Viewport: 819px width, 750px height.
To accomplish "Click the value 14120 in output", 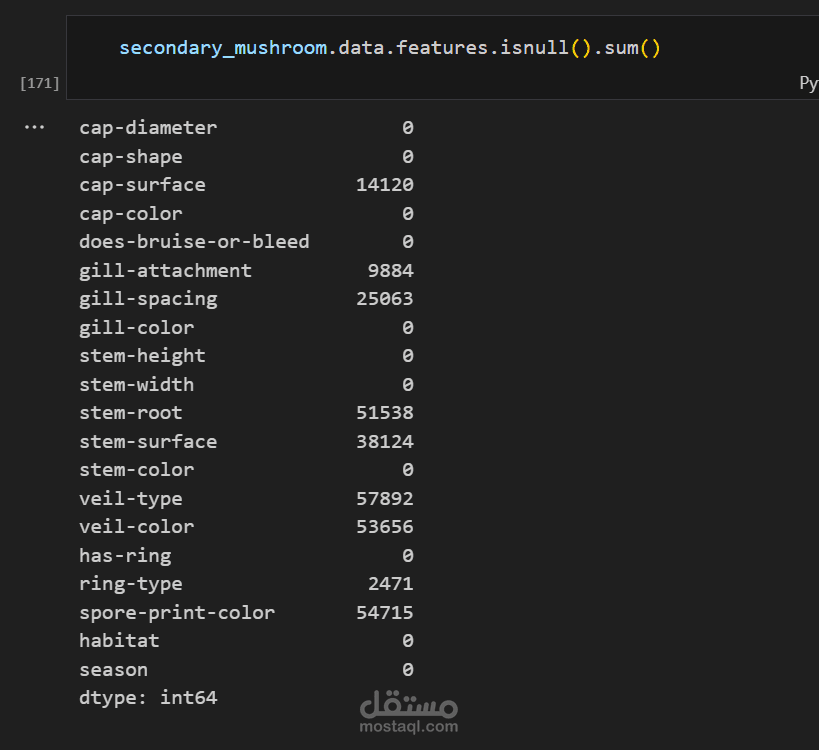I will click(385, 185).
